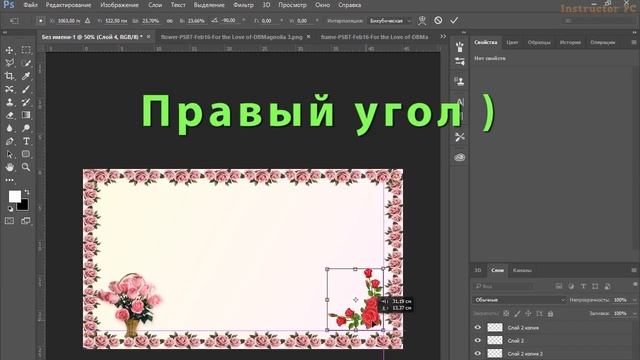Screen dimensions: 640x360
Task: Select the Rectangular Marquee tool
Action: (x=26, y=50)
